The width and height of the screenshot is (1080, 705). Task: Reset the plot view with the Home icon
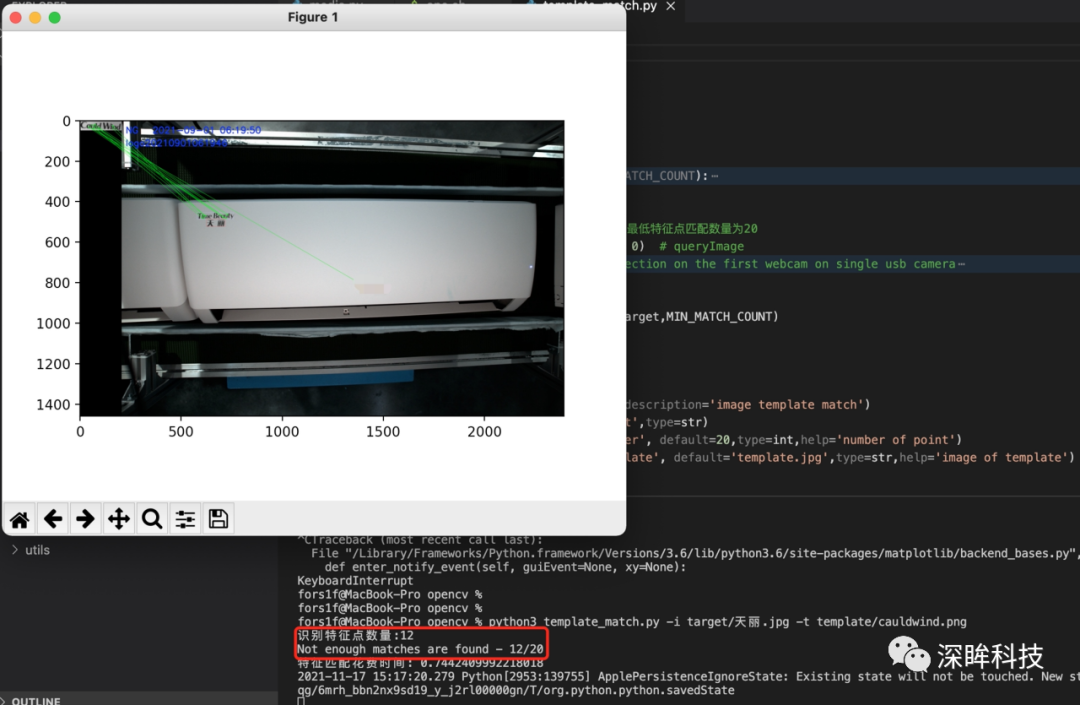click(19, 519)
